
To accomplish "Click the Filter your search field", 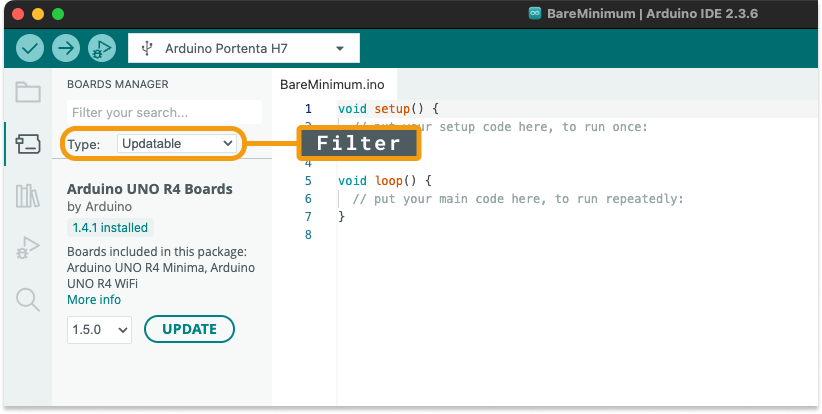I will [164, 112].
